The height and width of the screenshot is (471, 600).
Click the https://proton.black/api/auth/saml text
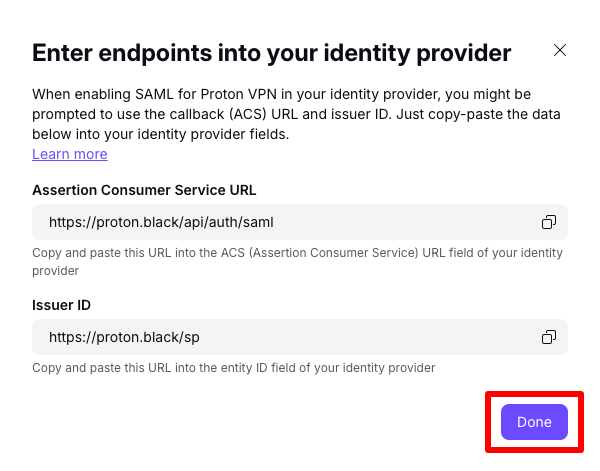coord(161,222)
